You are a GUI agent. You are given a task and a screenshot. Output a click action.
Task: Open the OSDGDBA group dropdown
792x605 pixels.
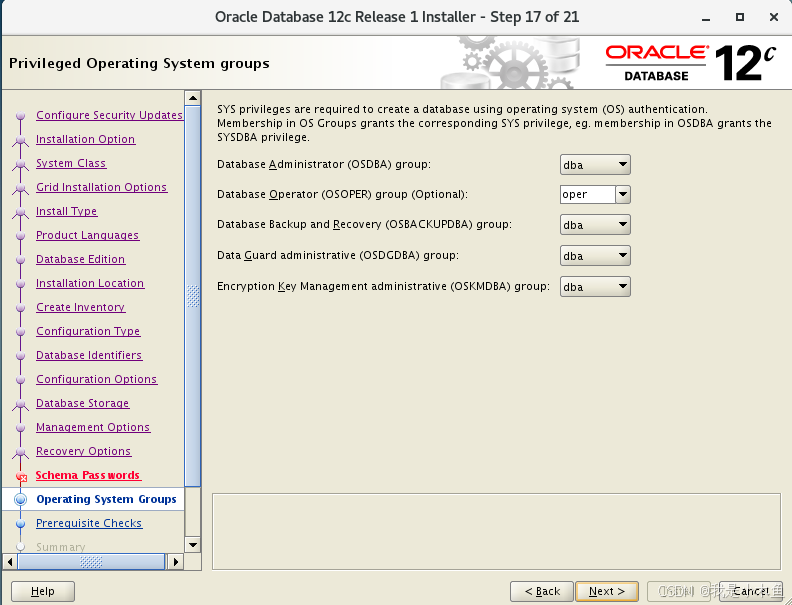pos(595,256)
